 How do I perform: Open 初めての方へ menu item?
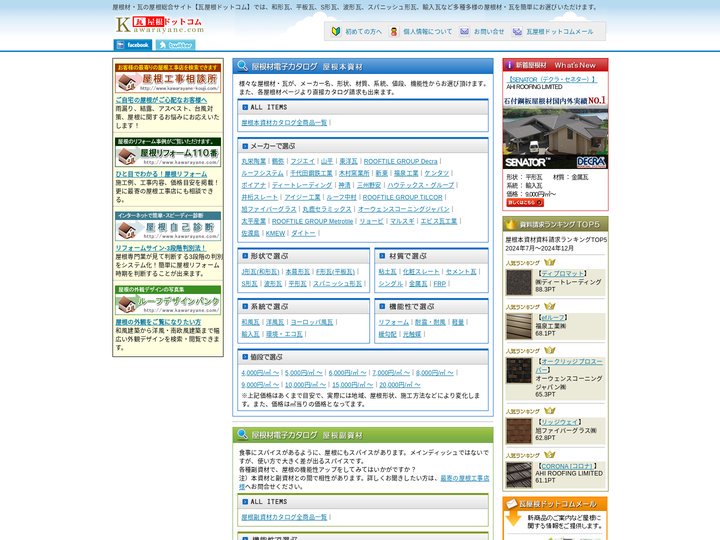363,32
